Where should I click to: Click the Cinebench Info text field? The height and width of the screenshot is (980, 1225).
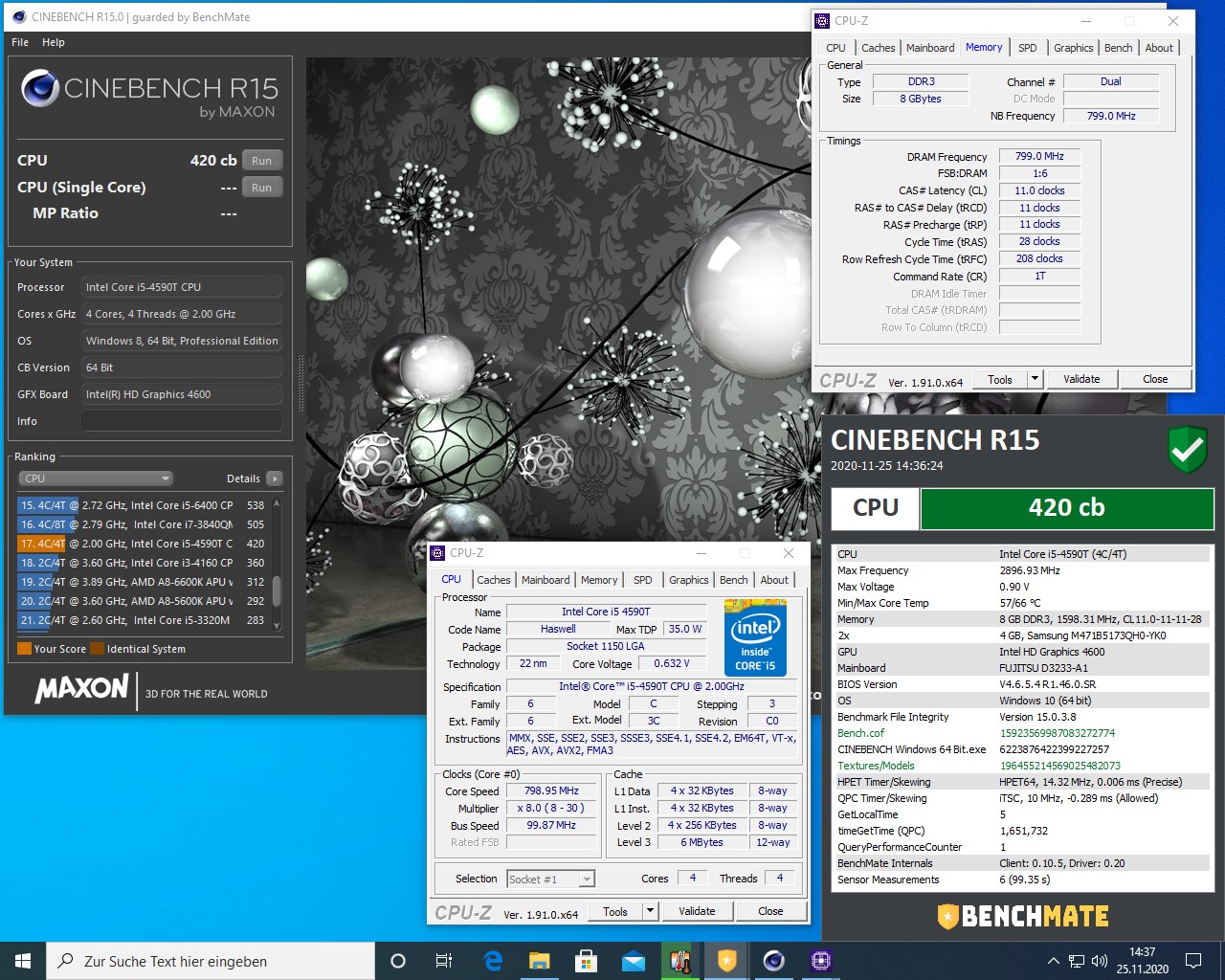click(182, 421)
